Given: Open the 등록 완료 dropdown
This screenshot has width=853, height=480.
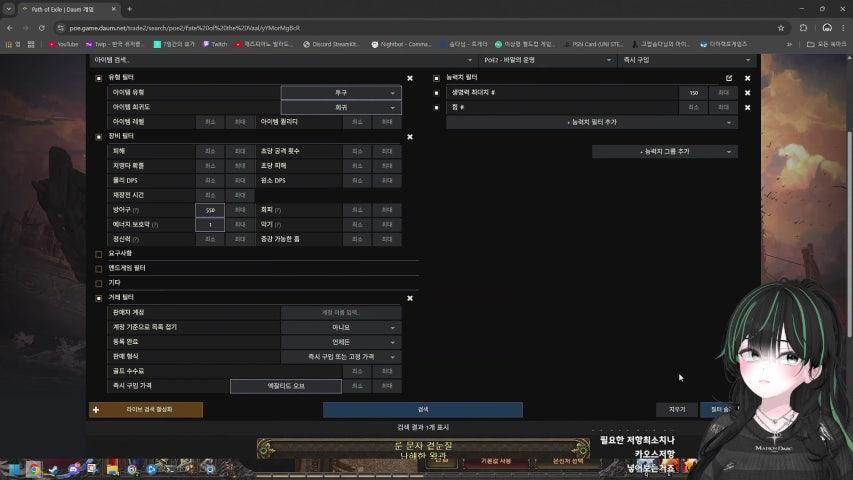Looking at the screenshot, I should [341, 342].
